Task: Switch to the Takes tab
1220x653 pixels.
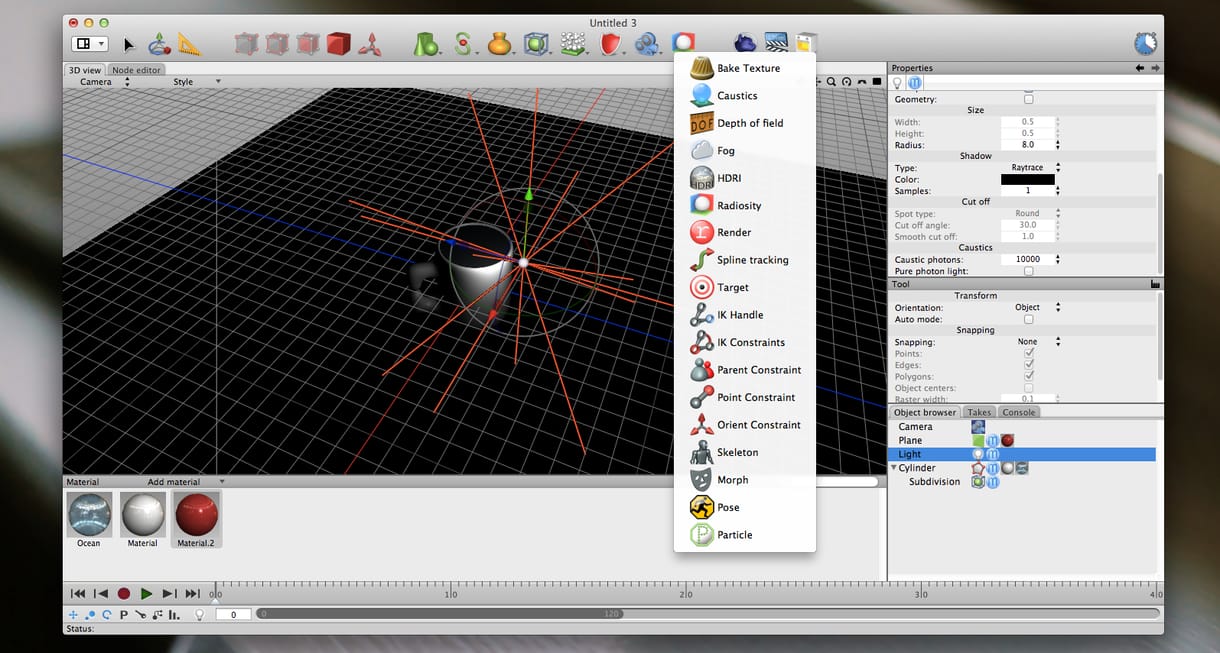Action: click(x=979, y=412)
